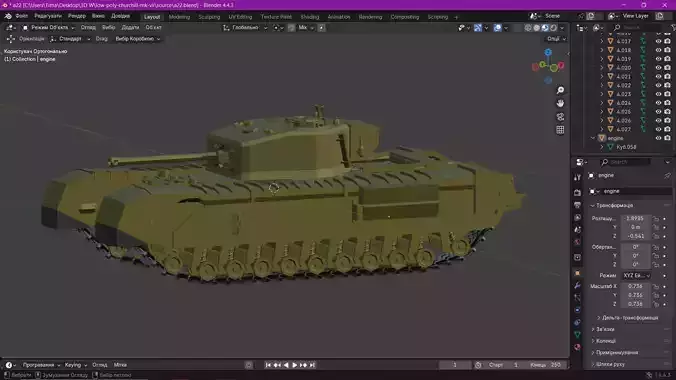Click the location X field 1.8935

pyautogui.click(x=635, y=218)
